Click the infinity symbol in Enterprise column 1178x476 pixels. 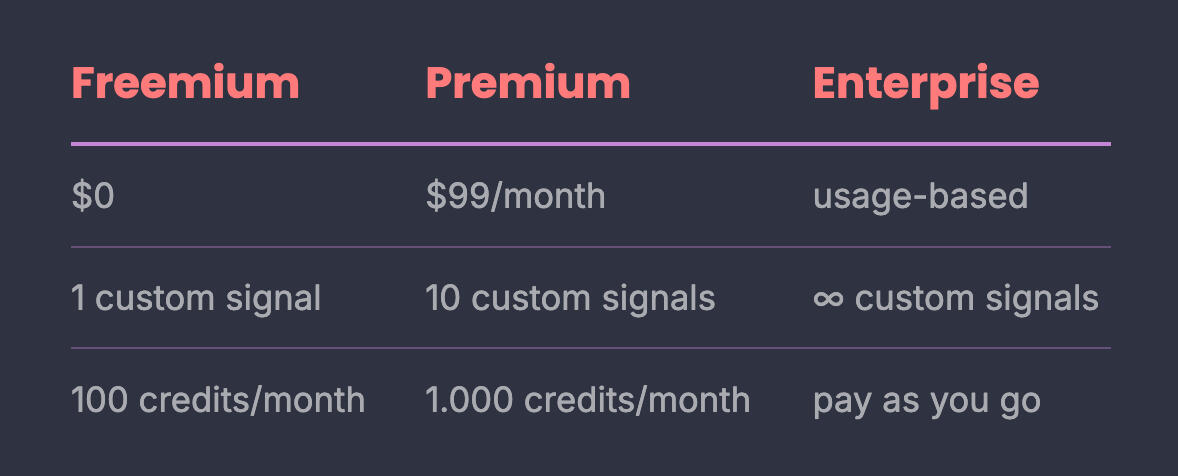tap(828, 298)
